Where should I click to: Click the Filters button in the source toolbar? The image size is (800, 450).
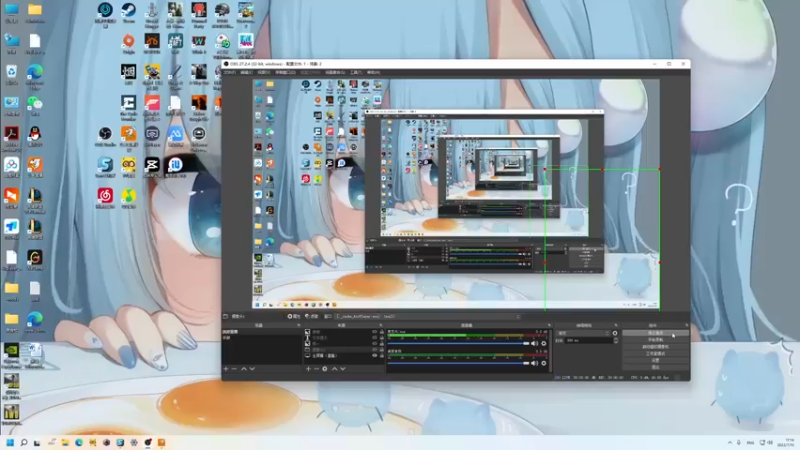311,316
